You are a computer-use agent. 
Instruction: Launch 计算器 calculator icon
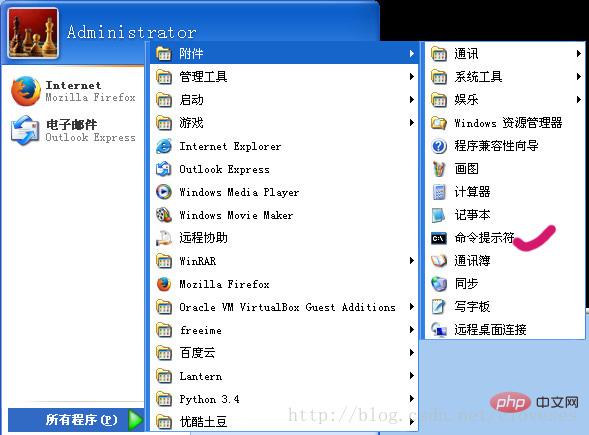point(439,192)
